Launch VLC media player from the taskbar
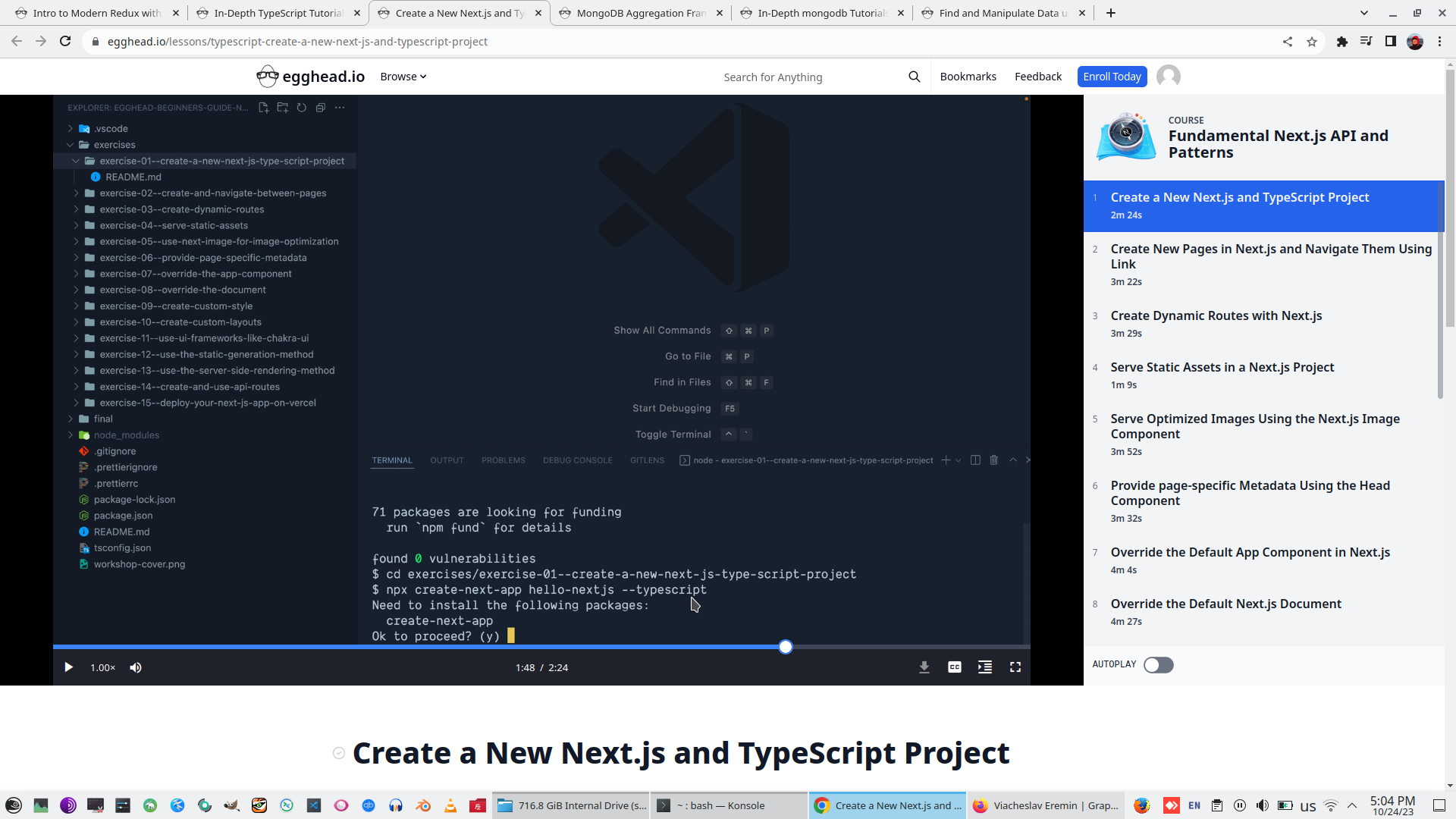The image size is (1456, 819). point(450,805)
